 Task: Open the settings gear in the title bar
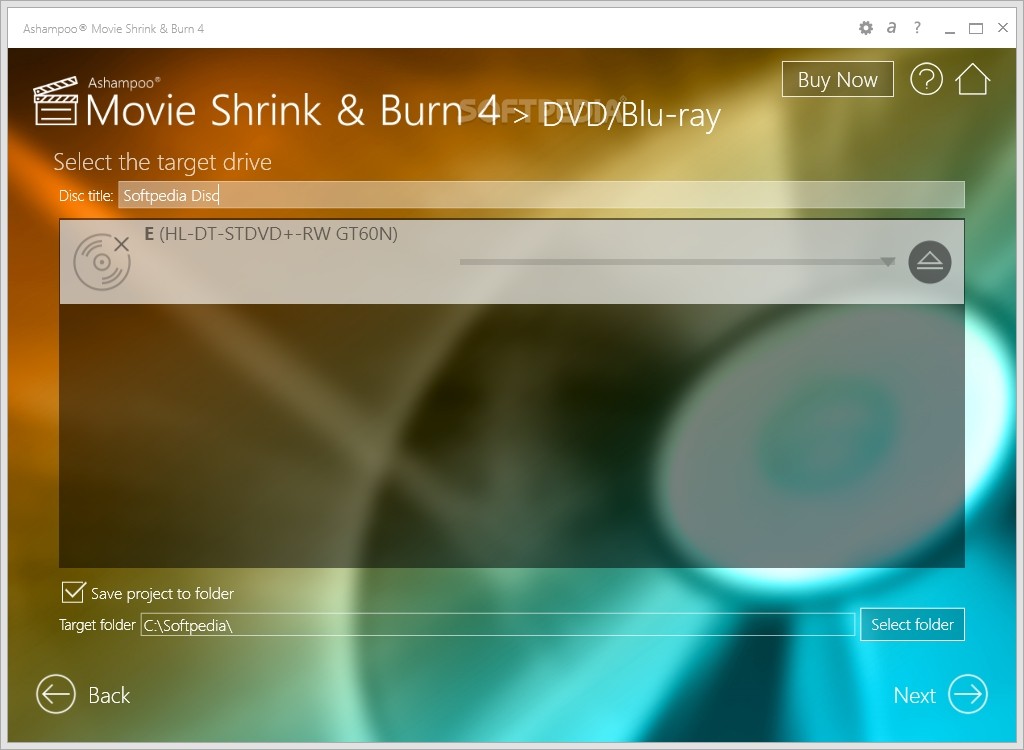[865, 28]
